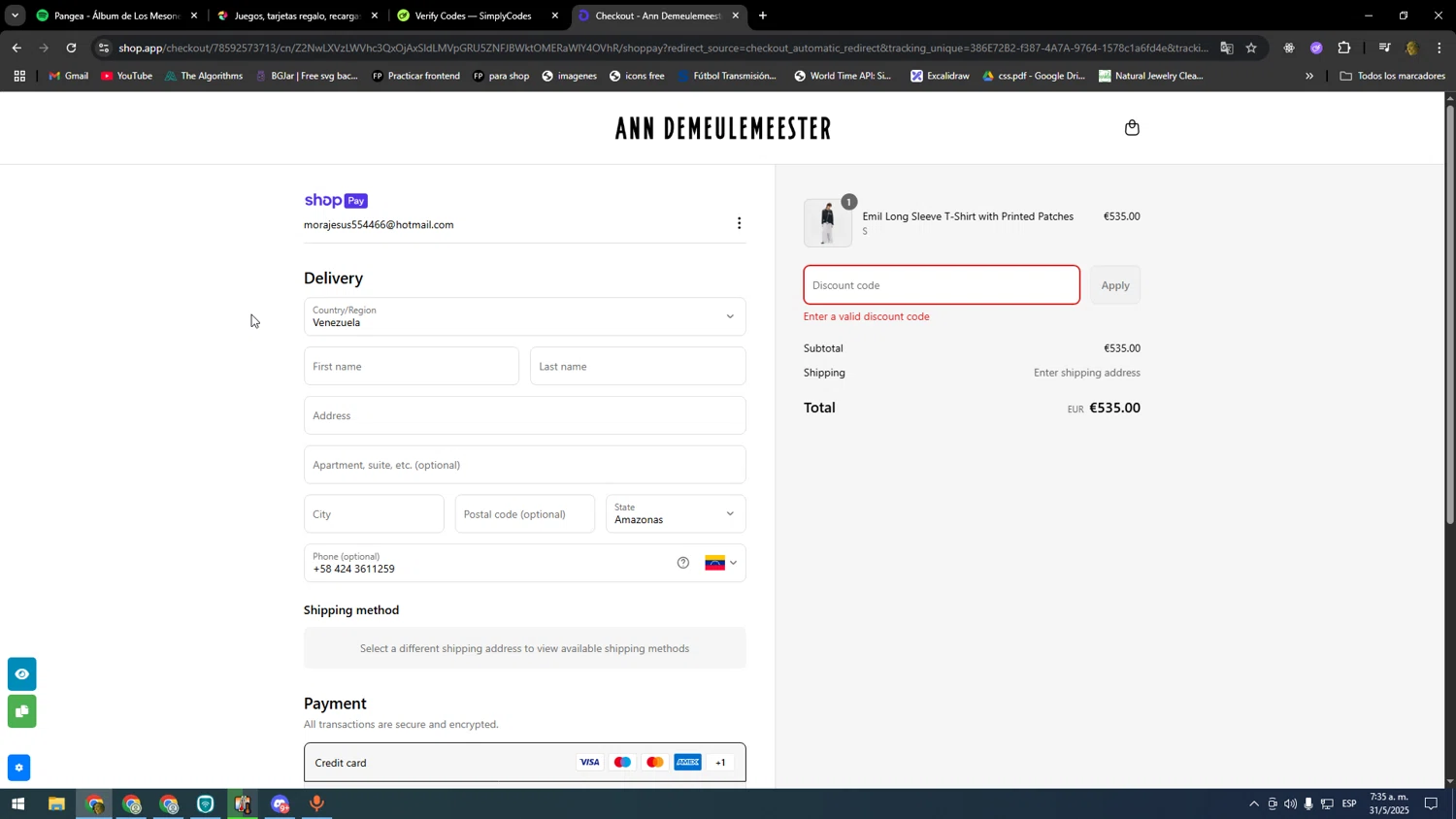This screenshot has height=819, width=1456.
Task: Click the Visa card icon
Action: pos(589,763)
